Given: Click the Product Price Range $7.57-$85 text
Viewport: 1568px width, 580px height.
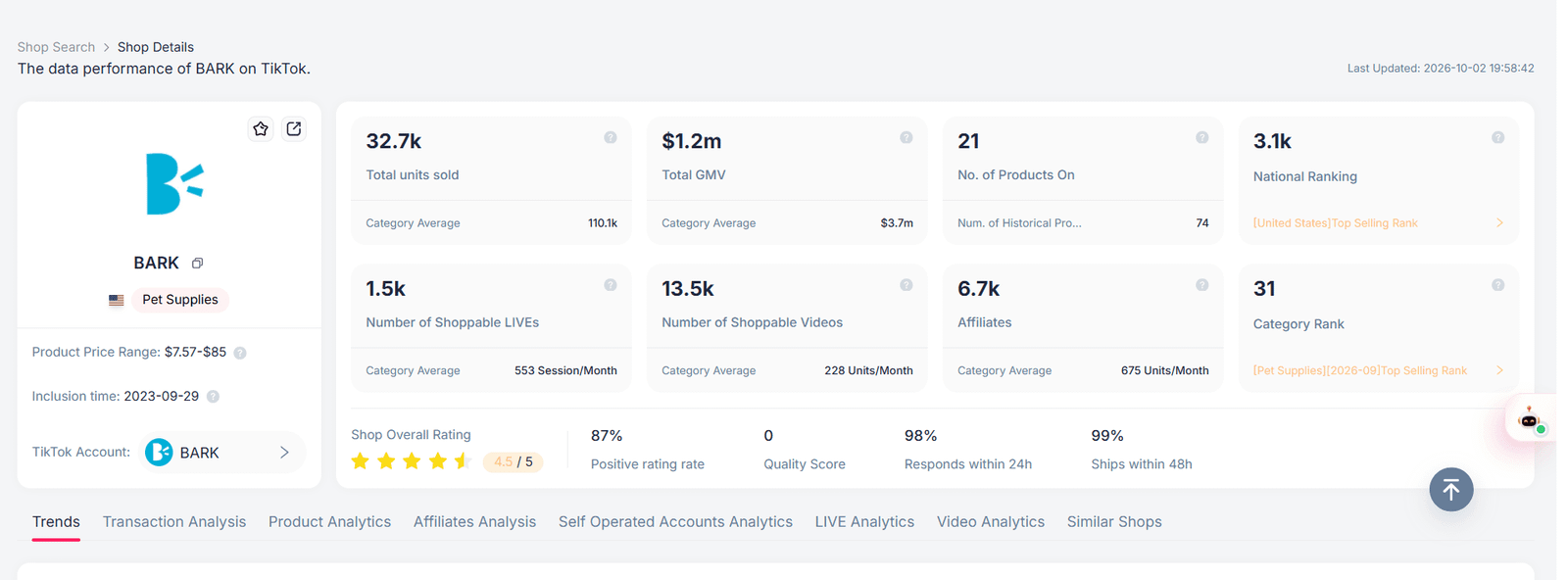Looking at the screenshot, I should click(x=128, y=353).
